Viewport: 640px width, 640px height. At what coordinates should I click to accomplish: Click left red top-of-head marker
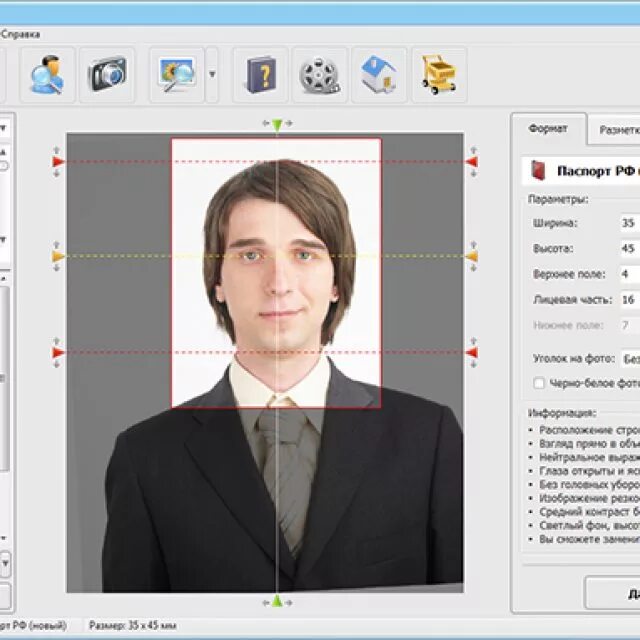58,162
